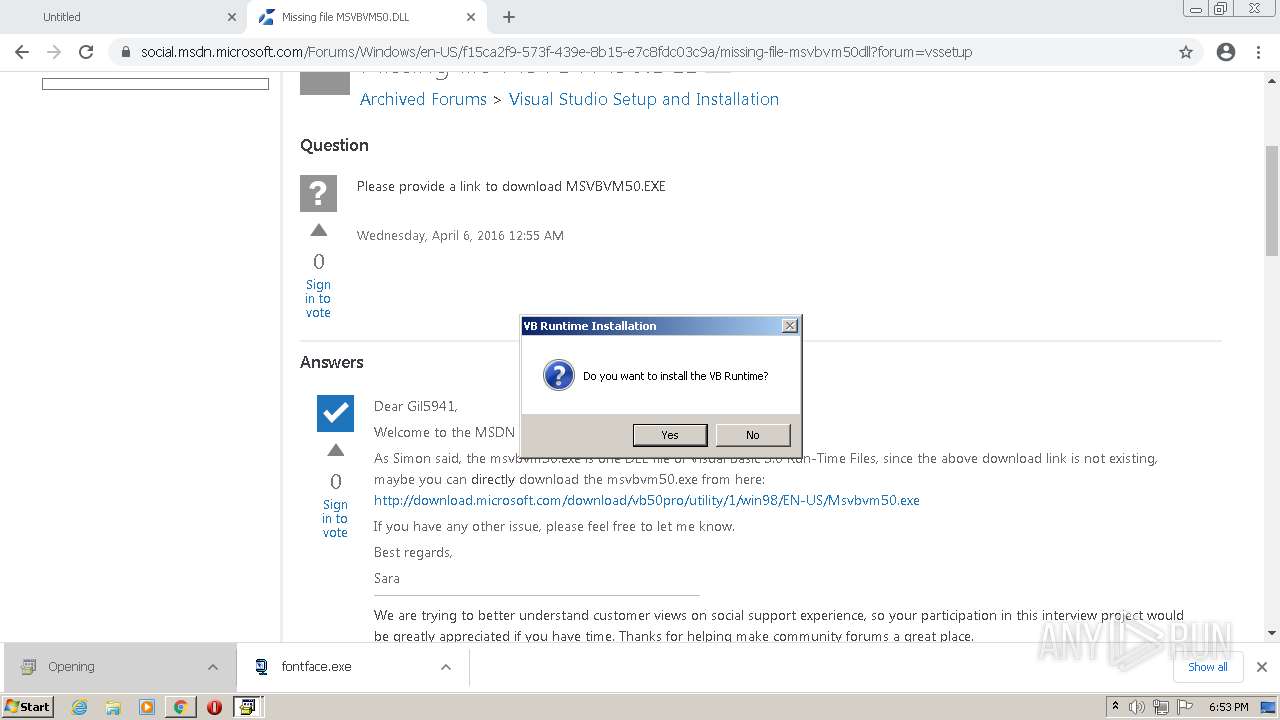Click scrollbar down arrow
The height and width of the screenshot is (720, 1280).
[x=1272, y=633]
